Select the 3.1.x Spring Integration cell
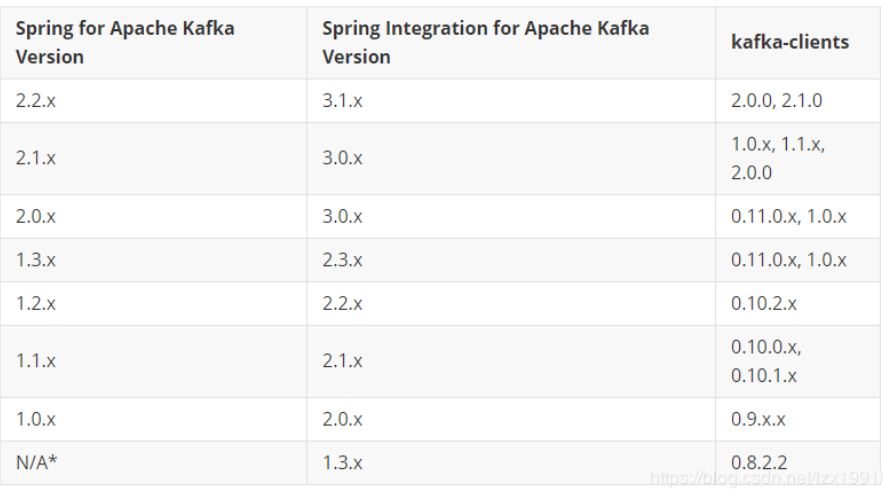 [342, 101]
